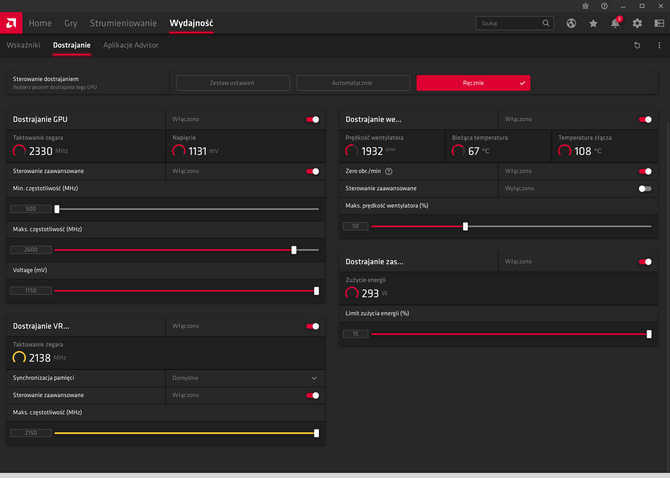This screenshot has width=670, height=478.
Task: Click the current temperature gauge showing 67 °C
Action: tap(458, 151)
